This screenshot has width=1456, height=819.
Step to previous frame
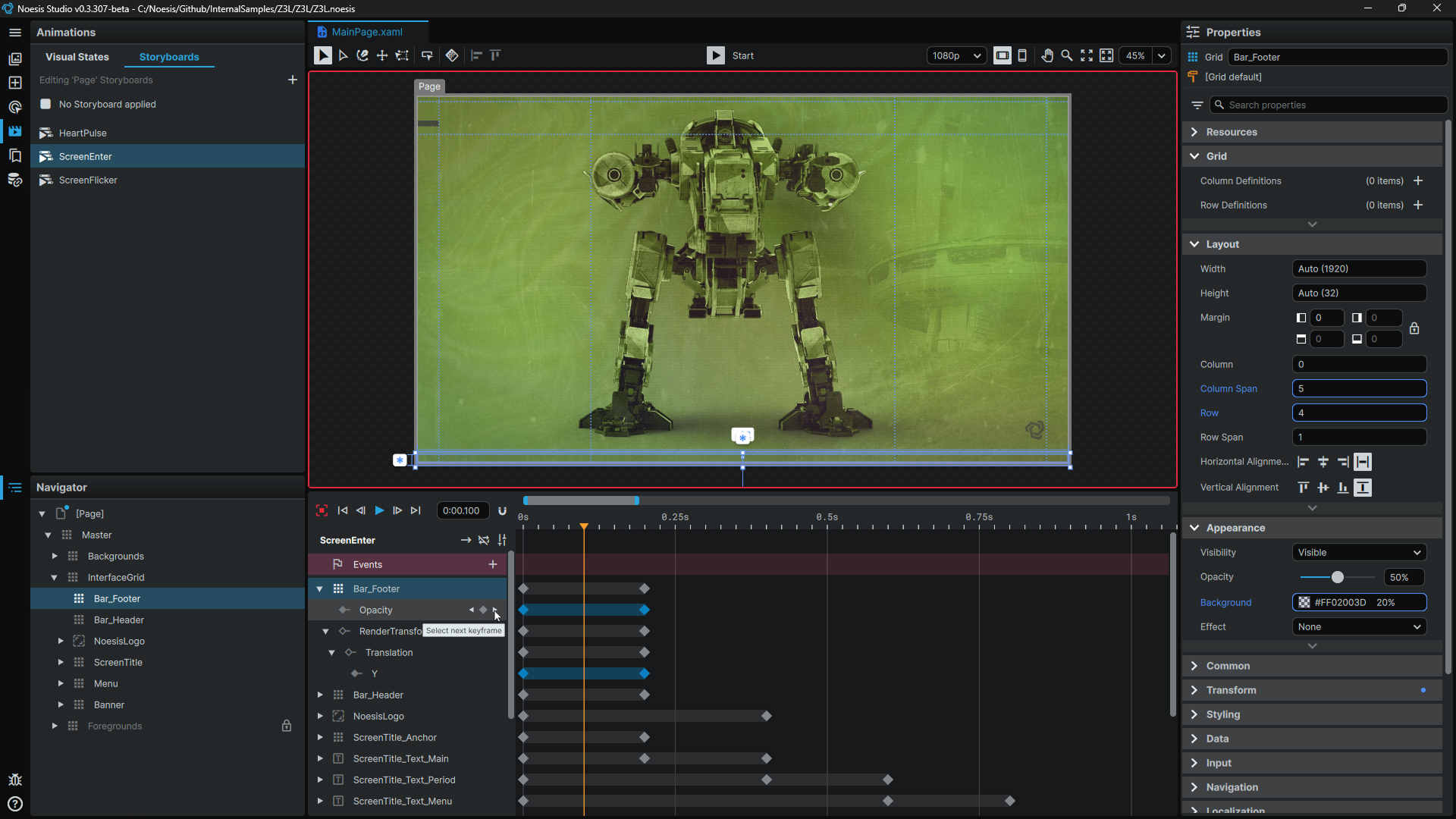click(x=361, y=510)
